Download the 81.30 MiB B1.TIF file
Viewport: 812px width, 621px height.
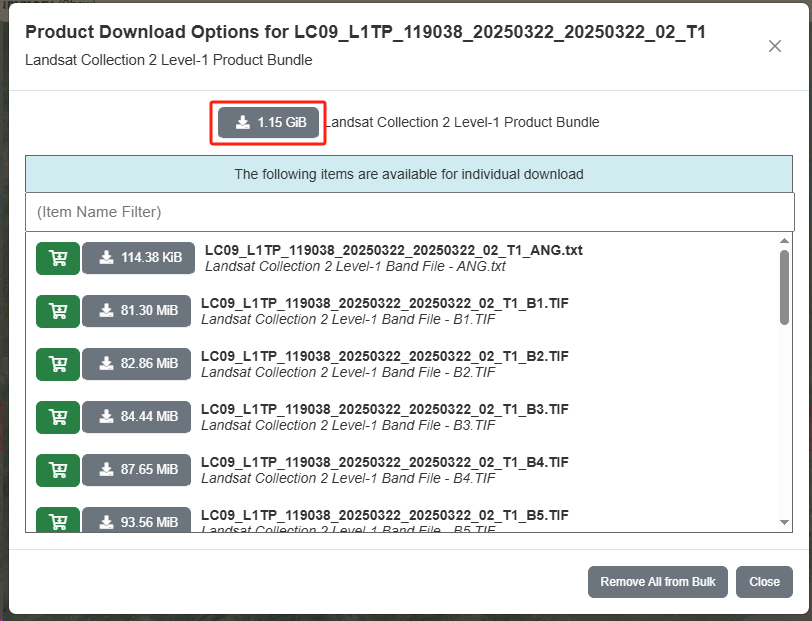137,311
